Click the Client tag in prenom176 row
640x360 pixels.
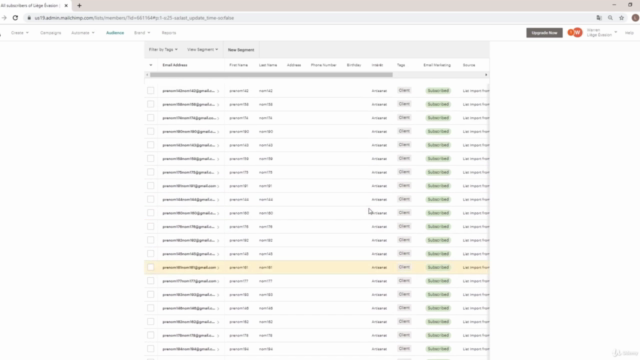[404, 226]
